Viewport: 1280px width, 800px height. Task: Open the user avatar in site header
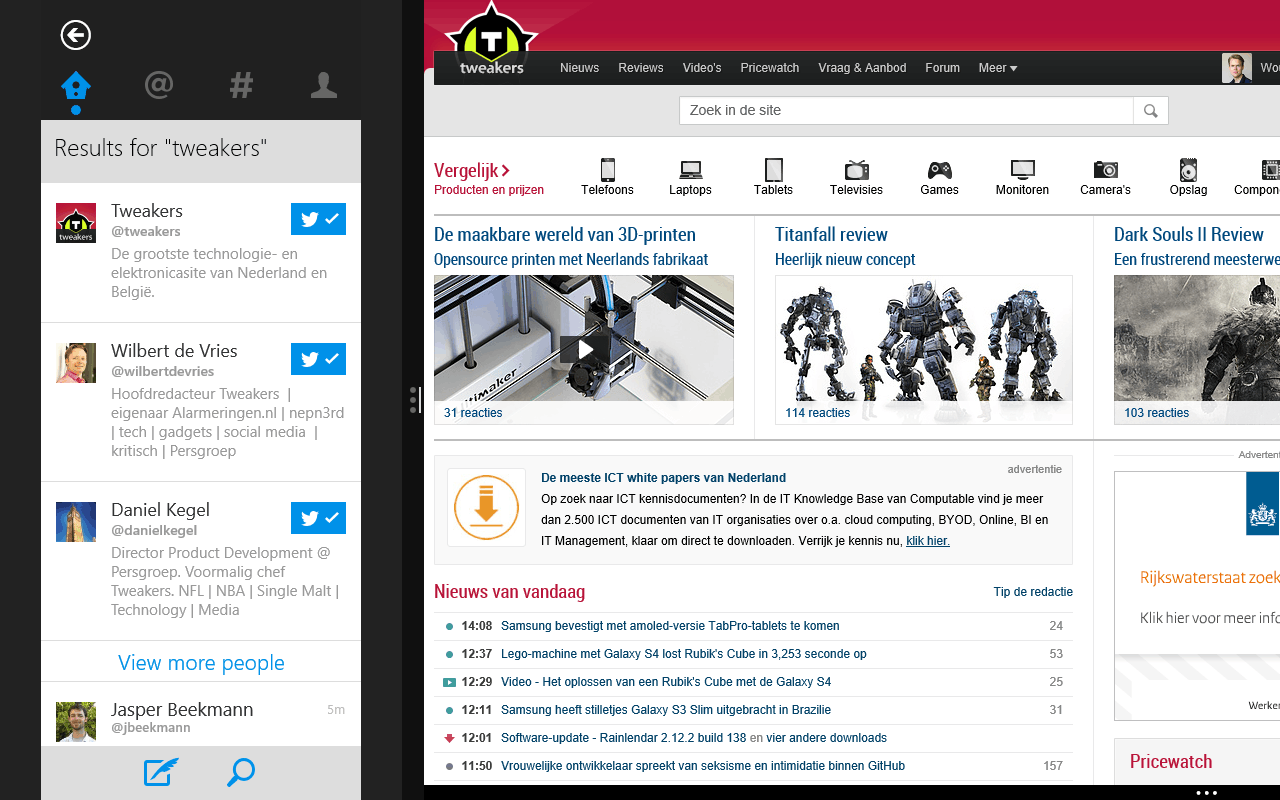tap(1237, 68)
